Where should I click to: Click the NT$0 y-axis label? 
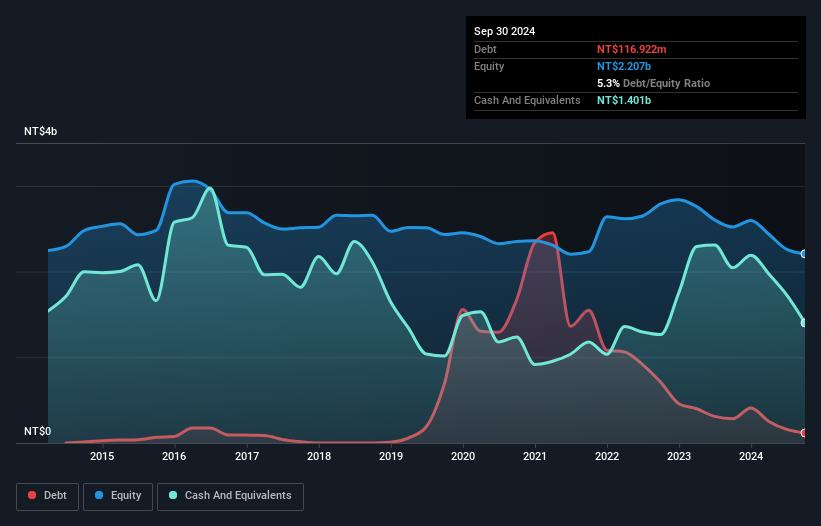tap(38, 431)
